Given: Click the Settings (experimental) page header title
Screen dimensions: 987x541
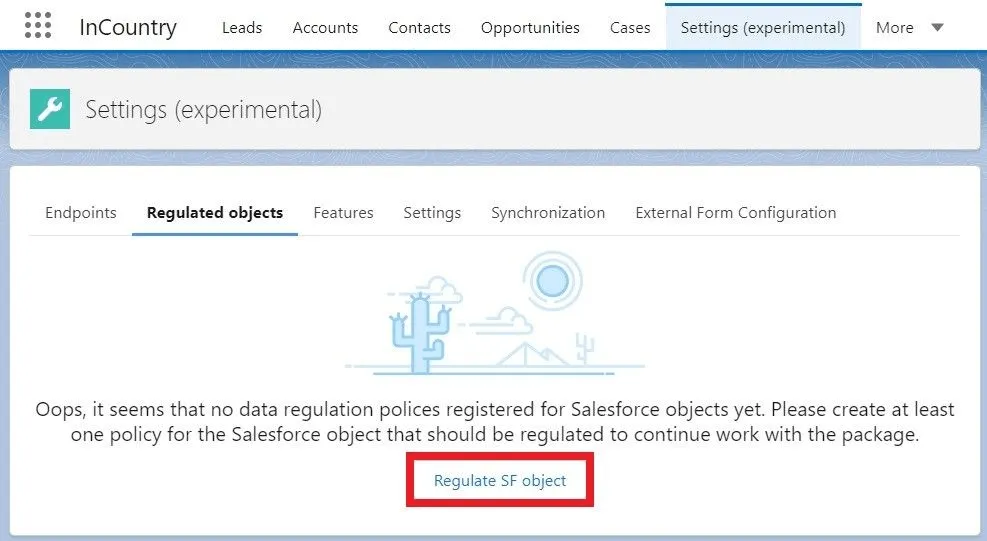Looking at the screenshot, I should [203, 109].
